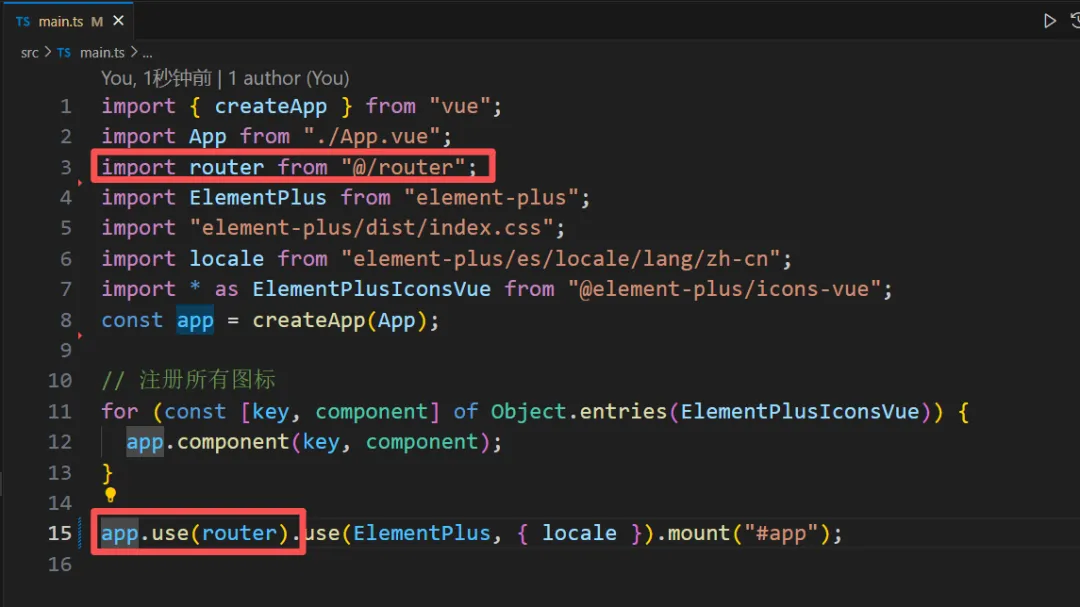This screenshot has width=1080, height=607.
Task: Close the main.ts editor tab
Action: click(118, 21)
